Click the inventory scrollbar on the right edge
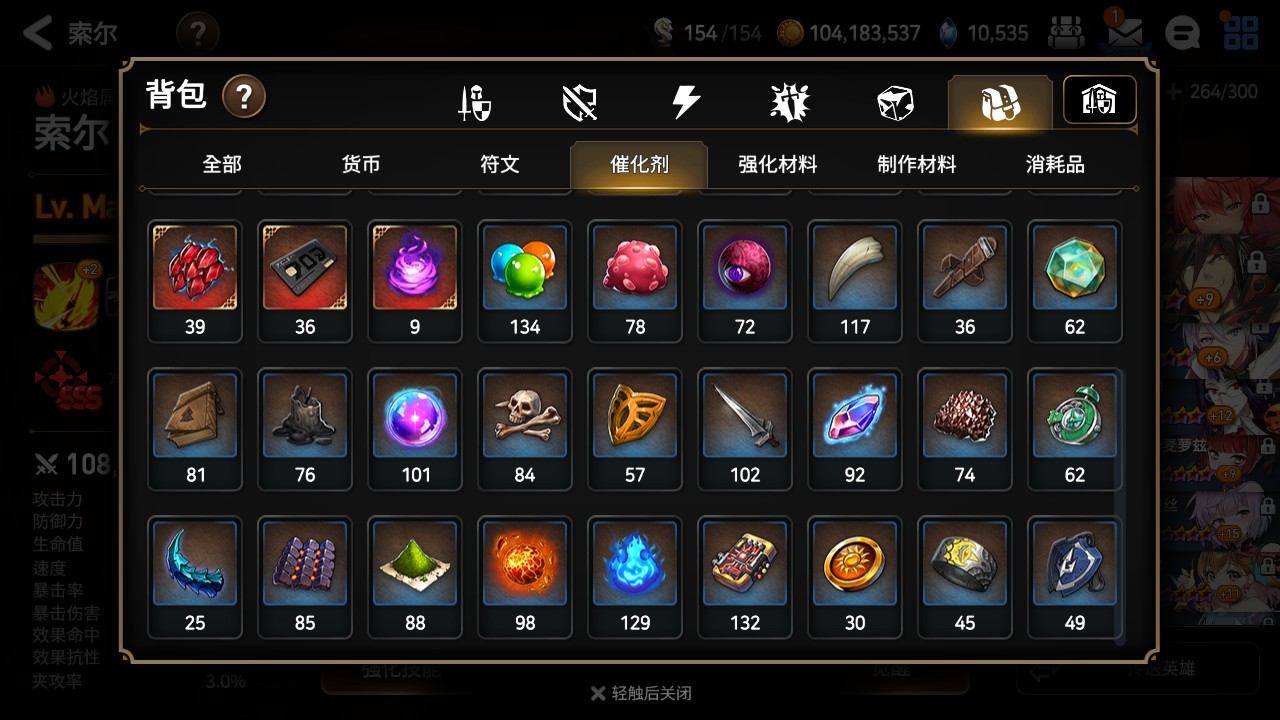Screen dimensions: 1280x720 point(1120,508)
